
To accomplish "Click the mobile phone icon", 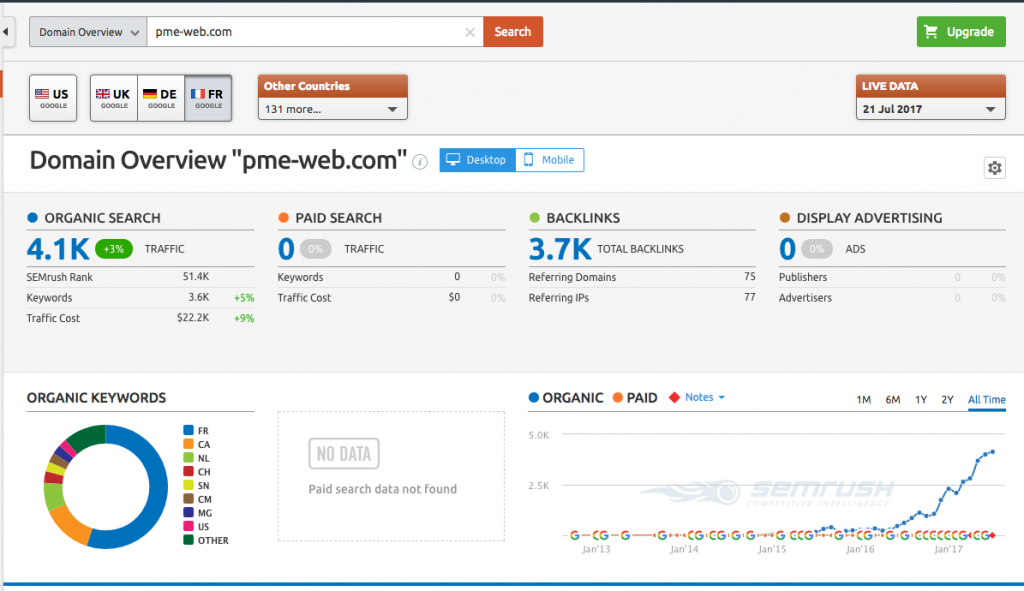I will 528,159.
